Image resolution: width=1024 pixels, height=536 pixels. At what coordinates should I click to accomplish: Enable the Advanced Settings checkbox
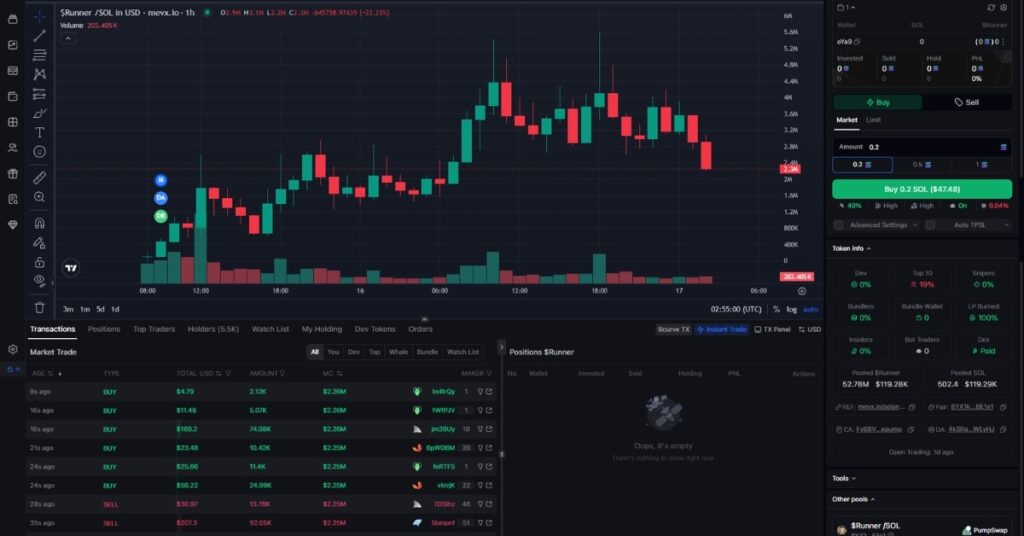[x=839, y=225]
